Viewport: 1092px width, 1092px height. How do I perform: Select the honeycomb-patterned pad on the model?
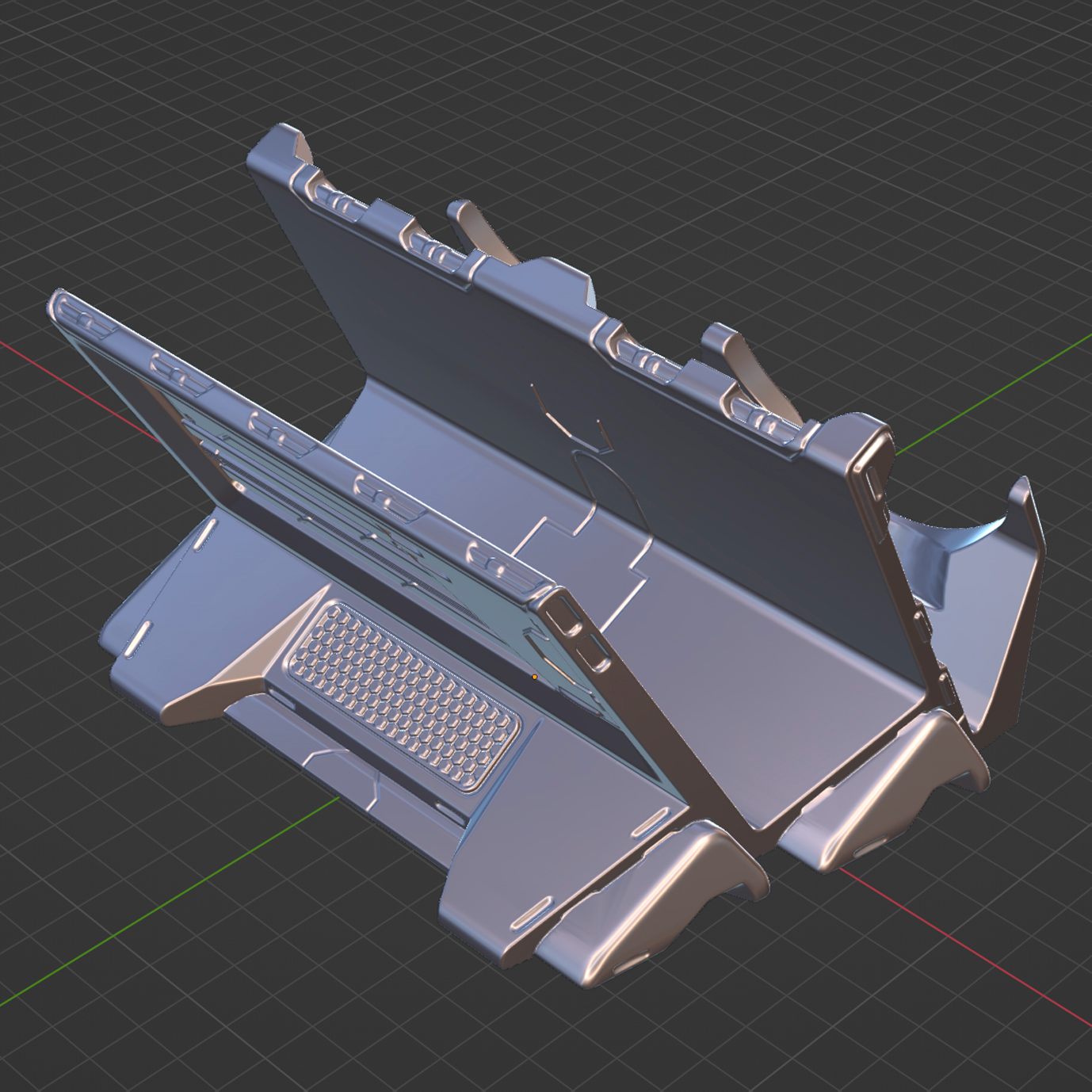[403, 697]
